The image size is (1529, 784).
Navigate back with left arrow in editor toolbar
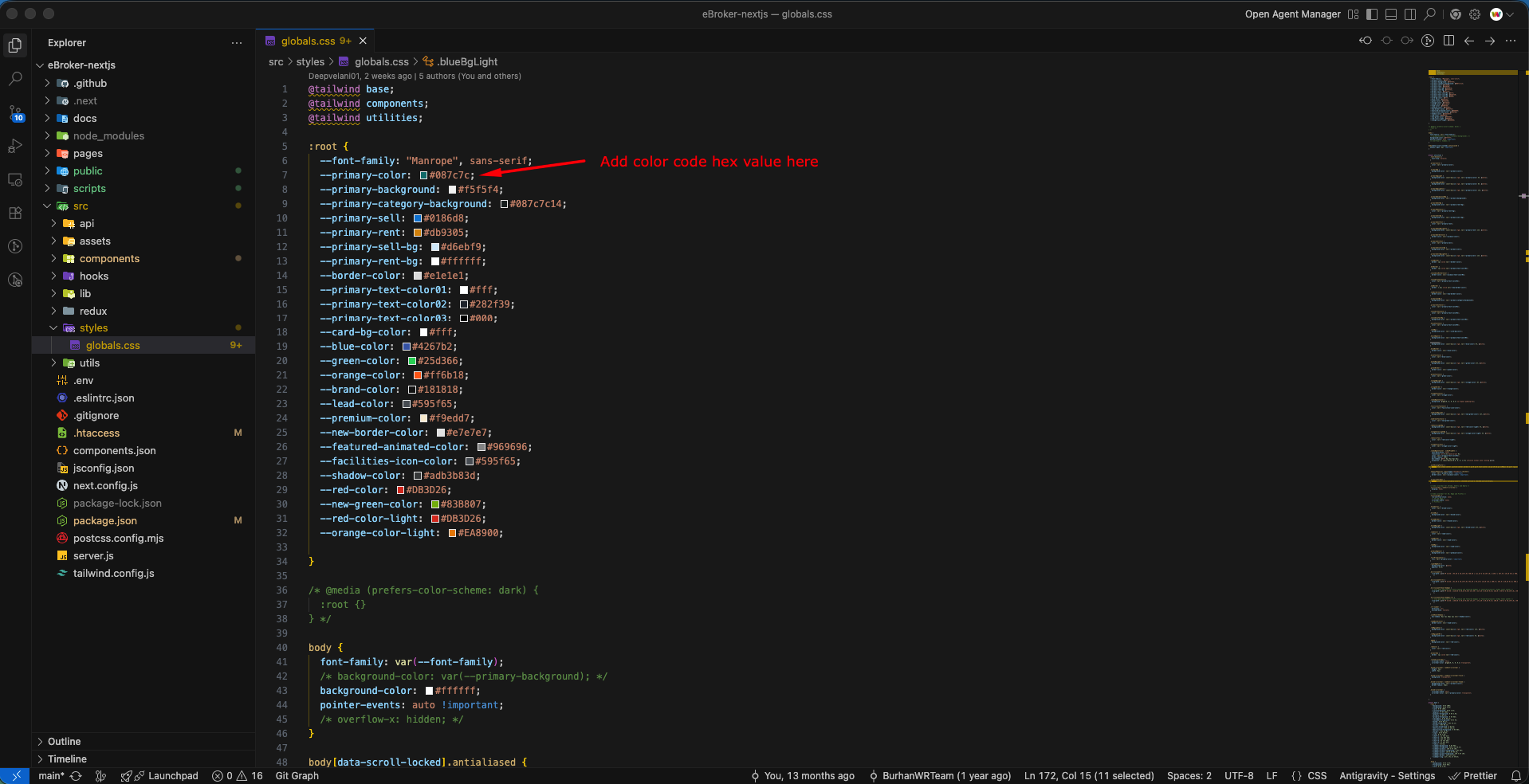[1469, 41]
